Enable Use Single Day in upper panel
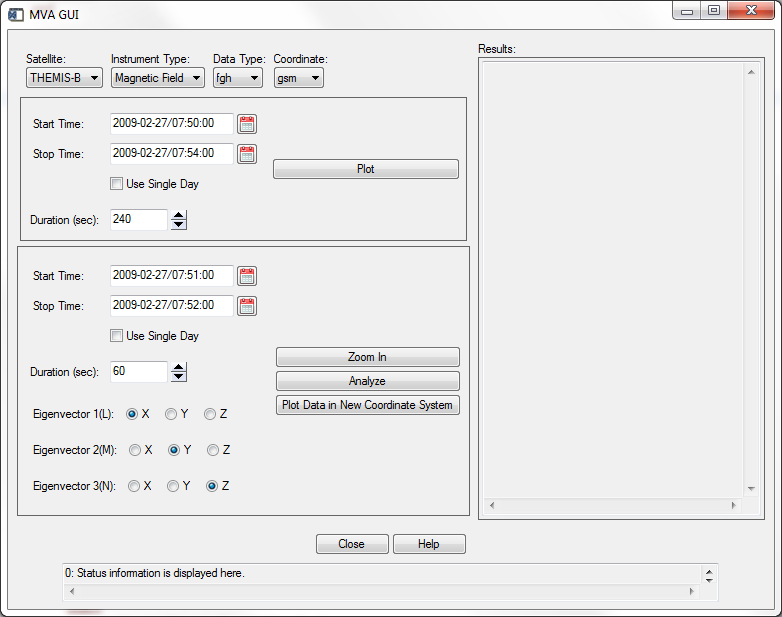This screenshot has width=782, height=617. pyautogui.click(x=117, y=184)
